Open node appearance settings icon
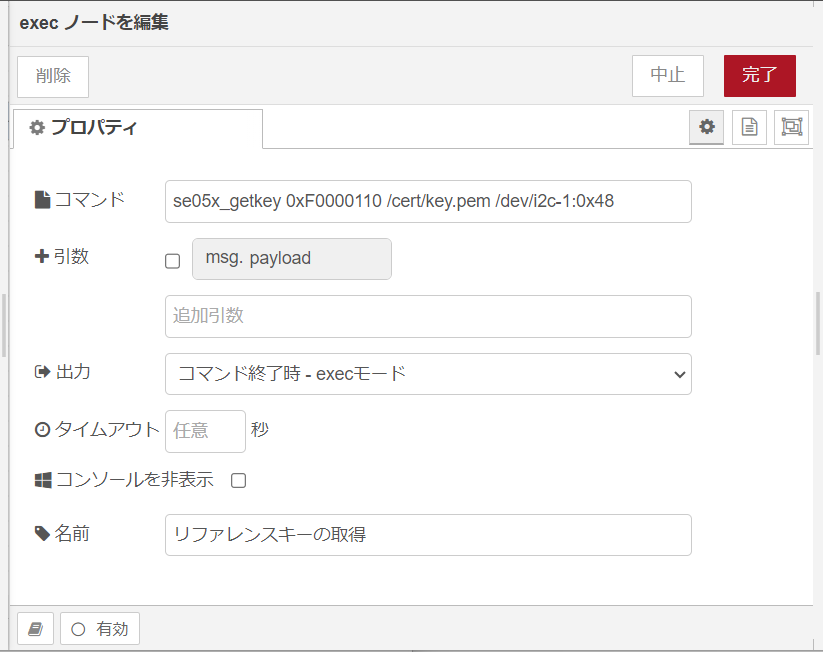 (x=792, y=127)
